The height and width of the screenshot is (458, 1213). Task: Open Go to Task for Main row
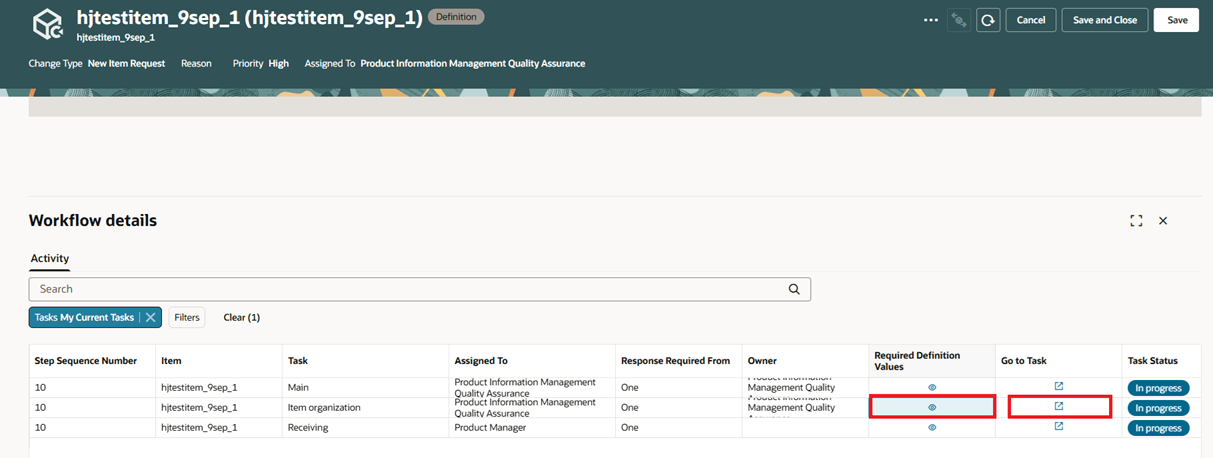1059,386
